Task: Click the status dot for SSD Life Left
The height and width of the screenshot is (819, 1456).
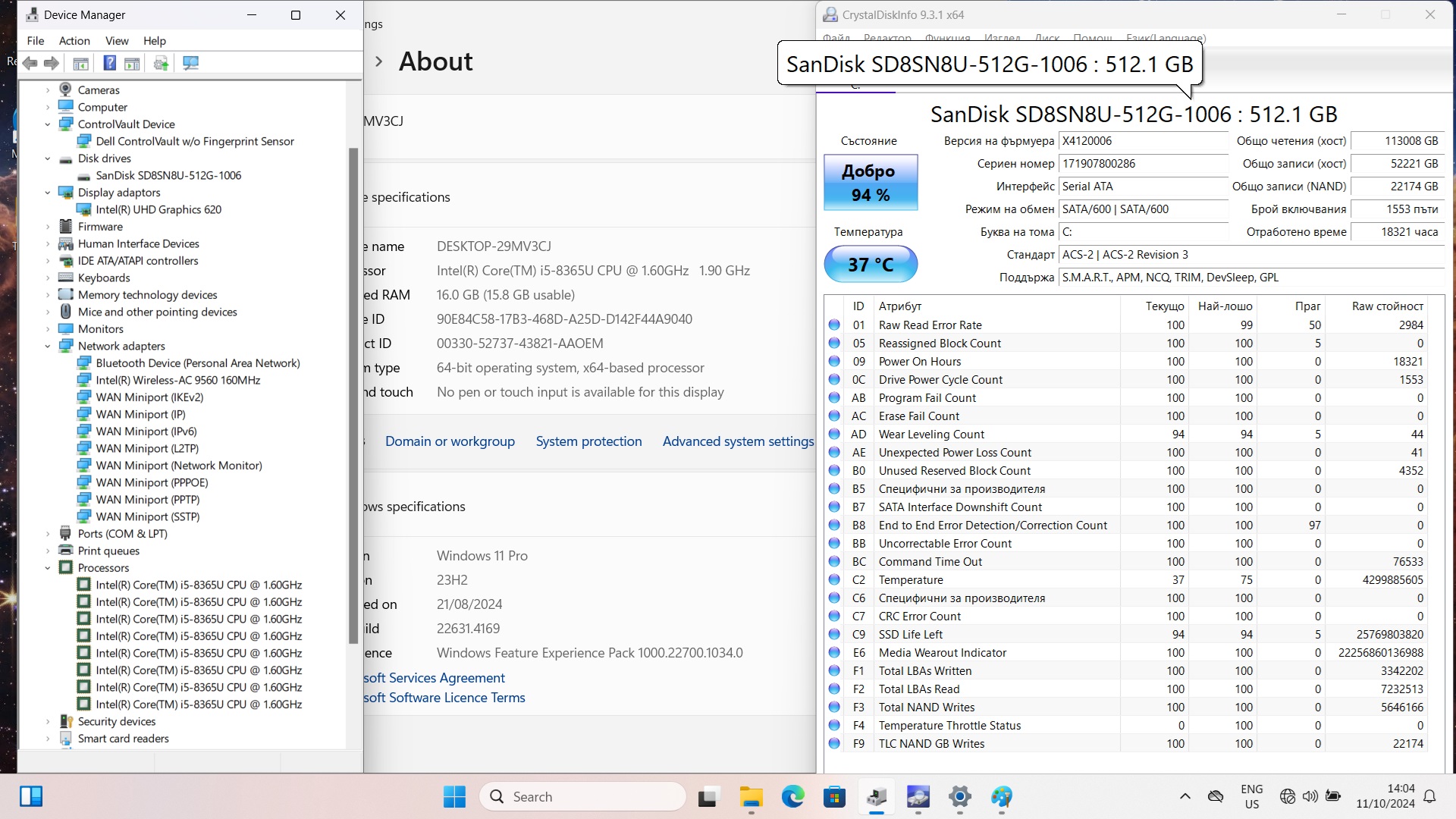Action: click(x=834, y=634)
